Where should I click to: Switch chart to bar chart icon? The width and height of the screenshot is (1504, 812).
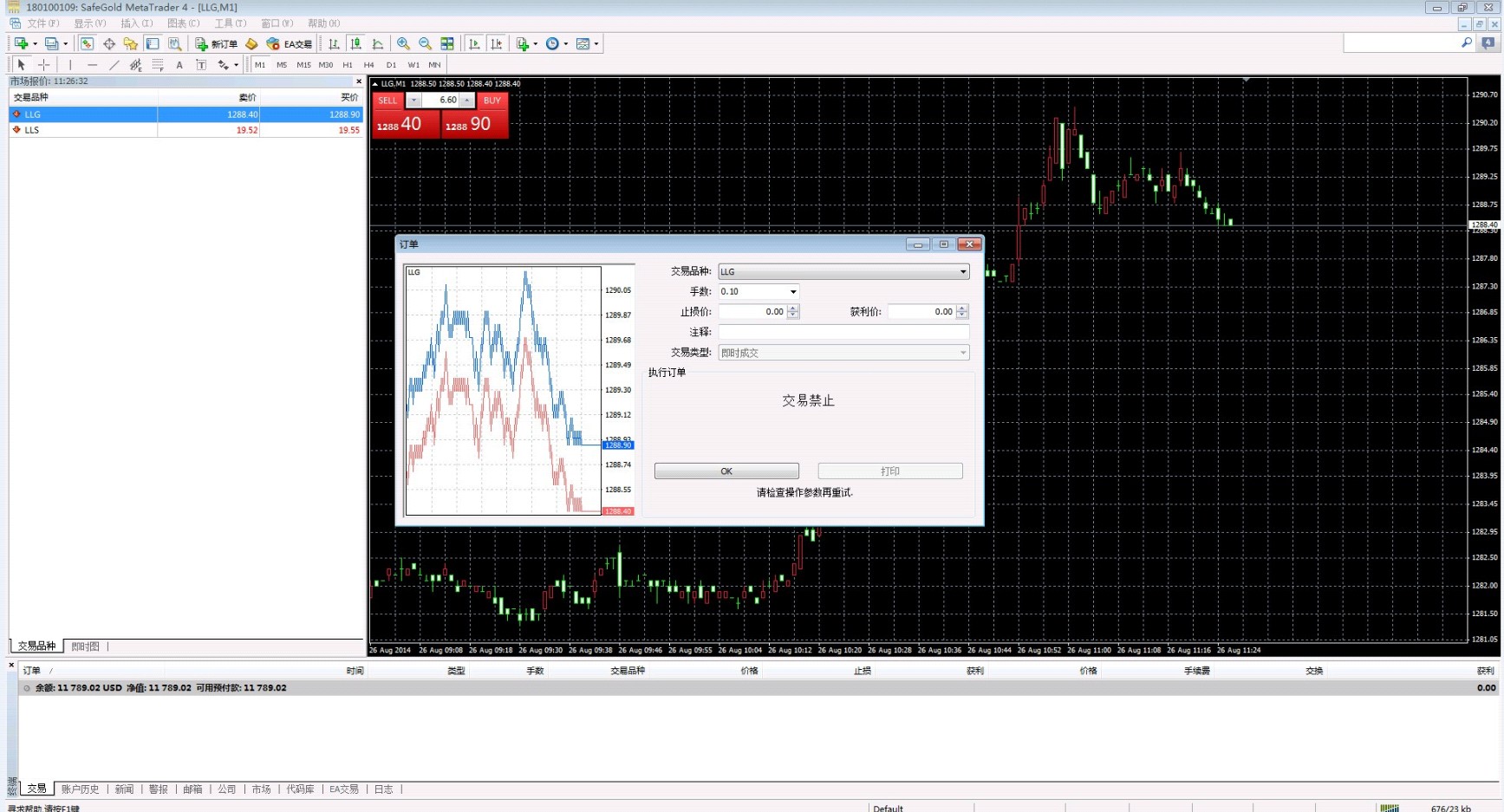point(334,43)
